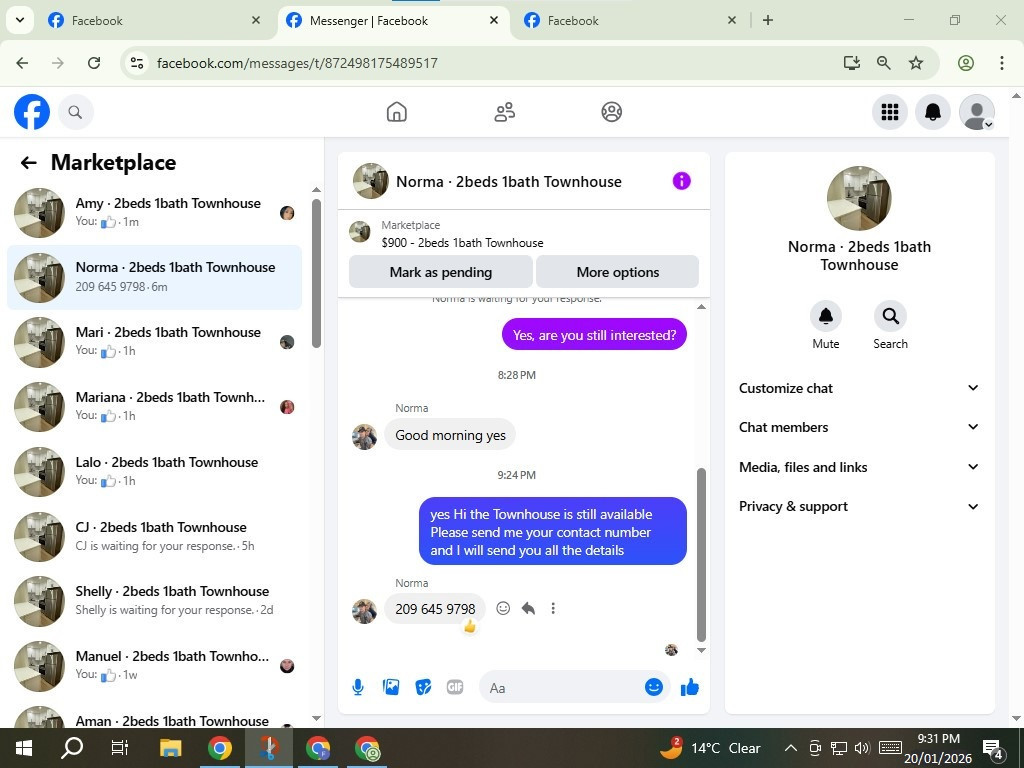Reload the page in Chrome
The image size is (1024, 768).
pyautogui.click(x=94, y=63)
